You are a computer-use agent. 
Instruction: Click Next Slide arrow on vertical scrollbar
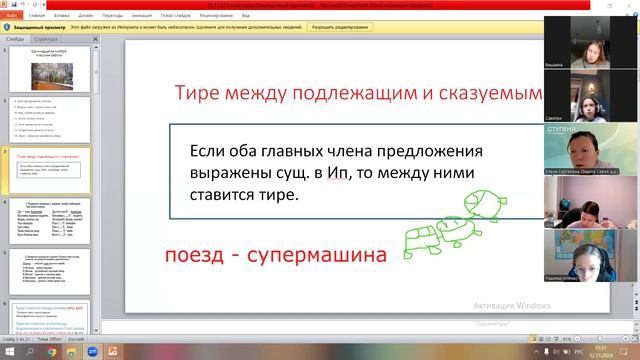pyautogui.click(x=636, y=309)
